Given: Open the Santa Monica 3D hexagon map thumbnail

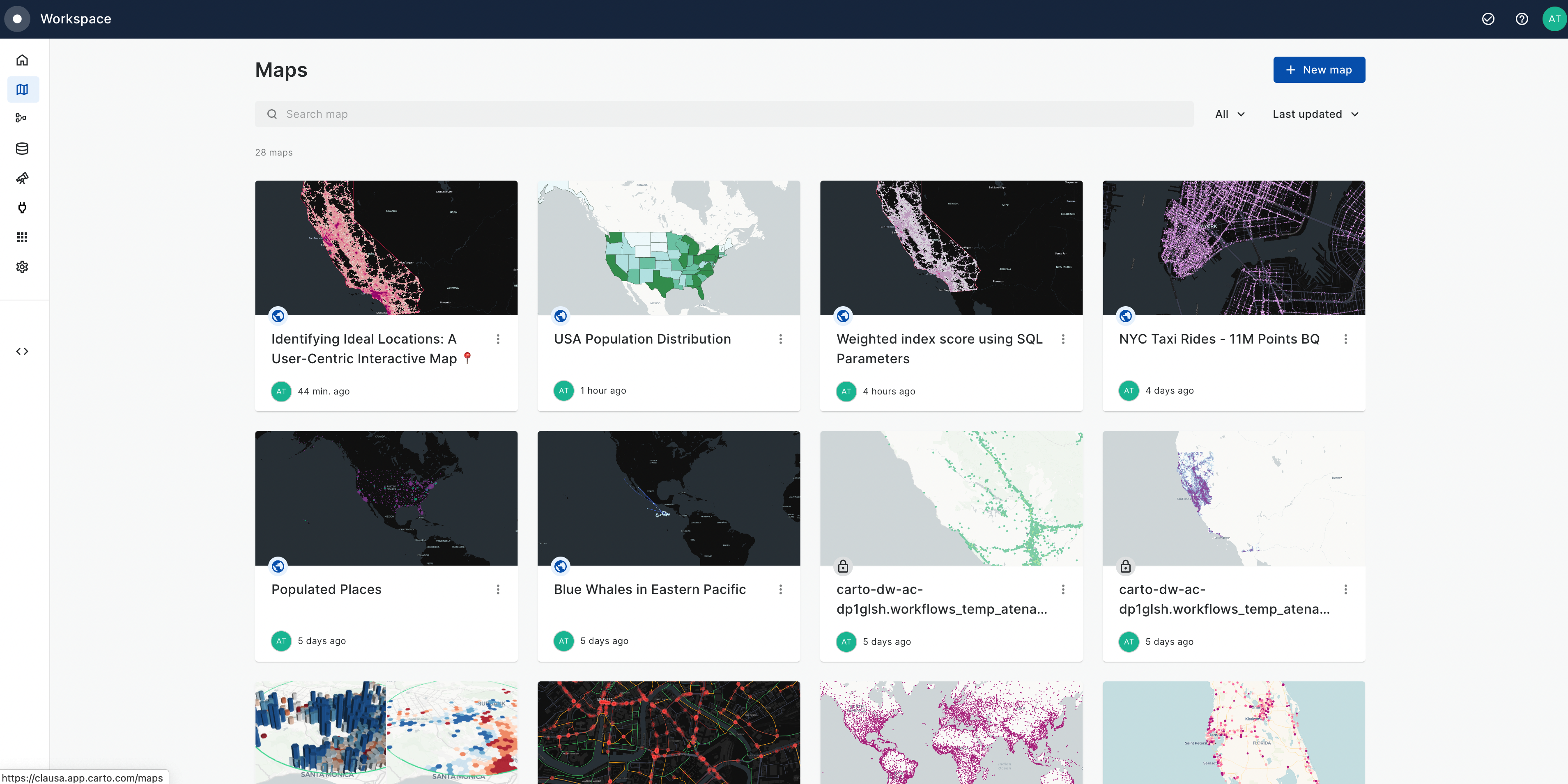Looking at the screenshot, I should [x=386, y=732].
